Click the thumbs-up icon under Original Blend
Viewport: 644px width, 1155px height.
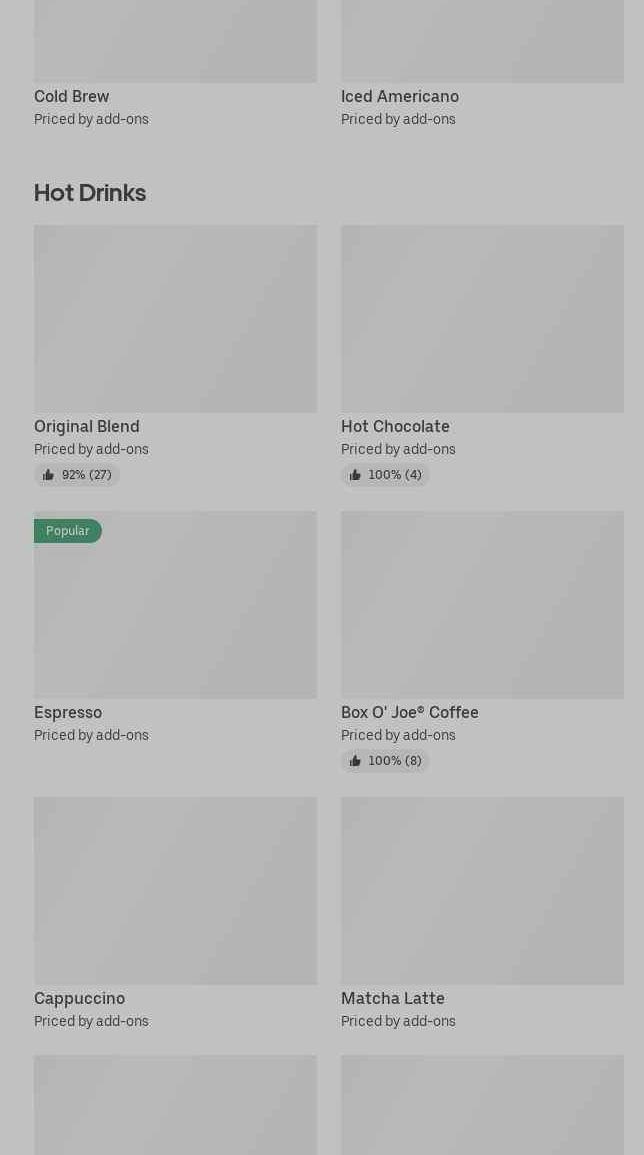(x=48, y=475)
